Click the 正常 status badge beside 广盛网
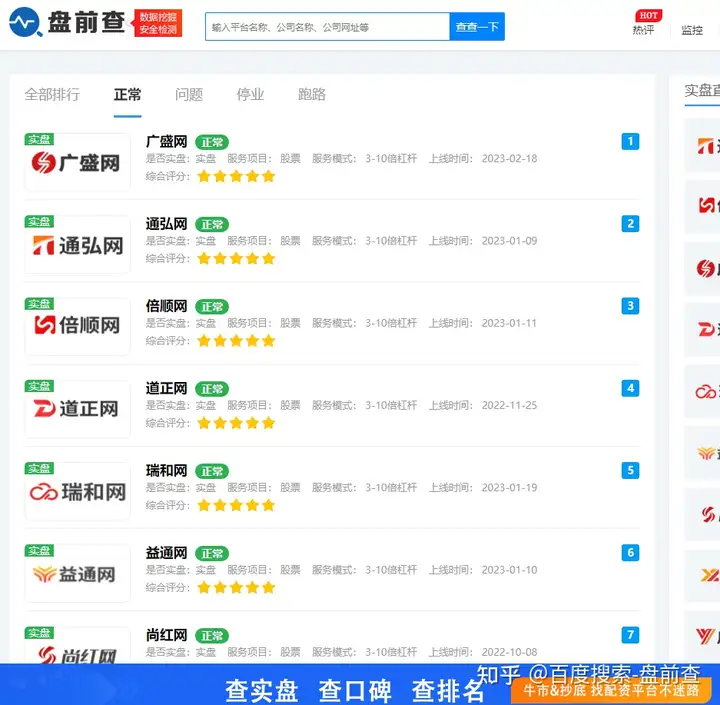The height and width of the screenshot is (705, 720). [212, 142]
